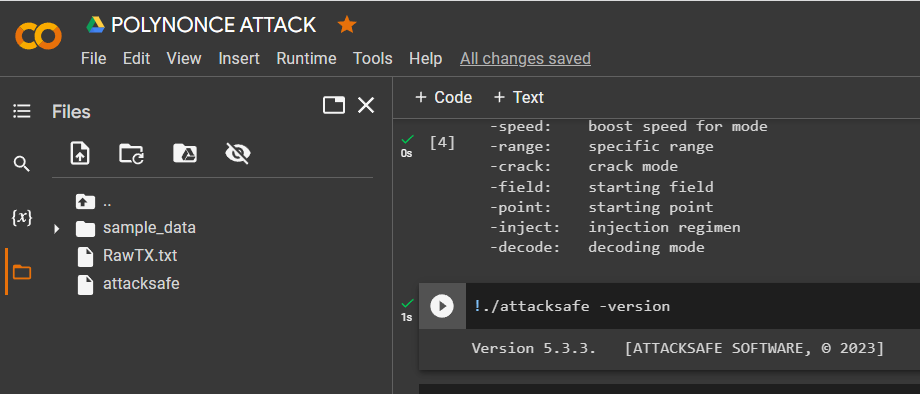
Task: Add a new Text cell
Action: coord(519,97)
